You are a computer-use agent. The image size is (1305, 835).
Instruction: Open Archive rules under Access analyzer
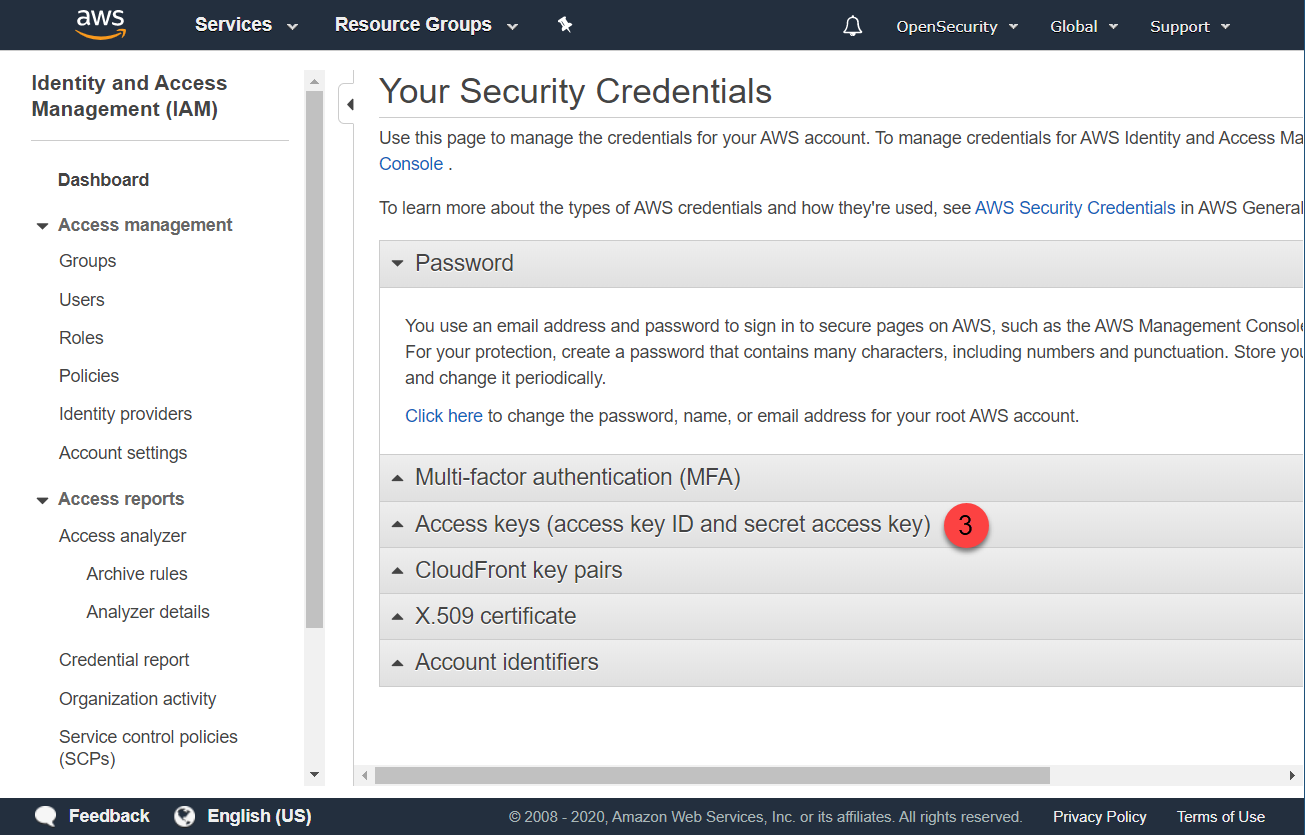click(x=137, y=574)
